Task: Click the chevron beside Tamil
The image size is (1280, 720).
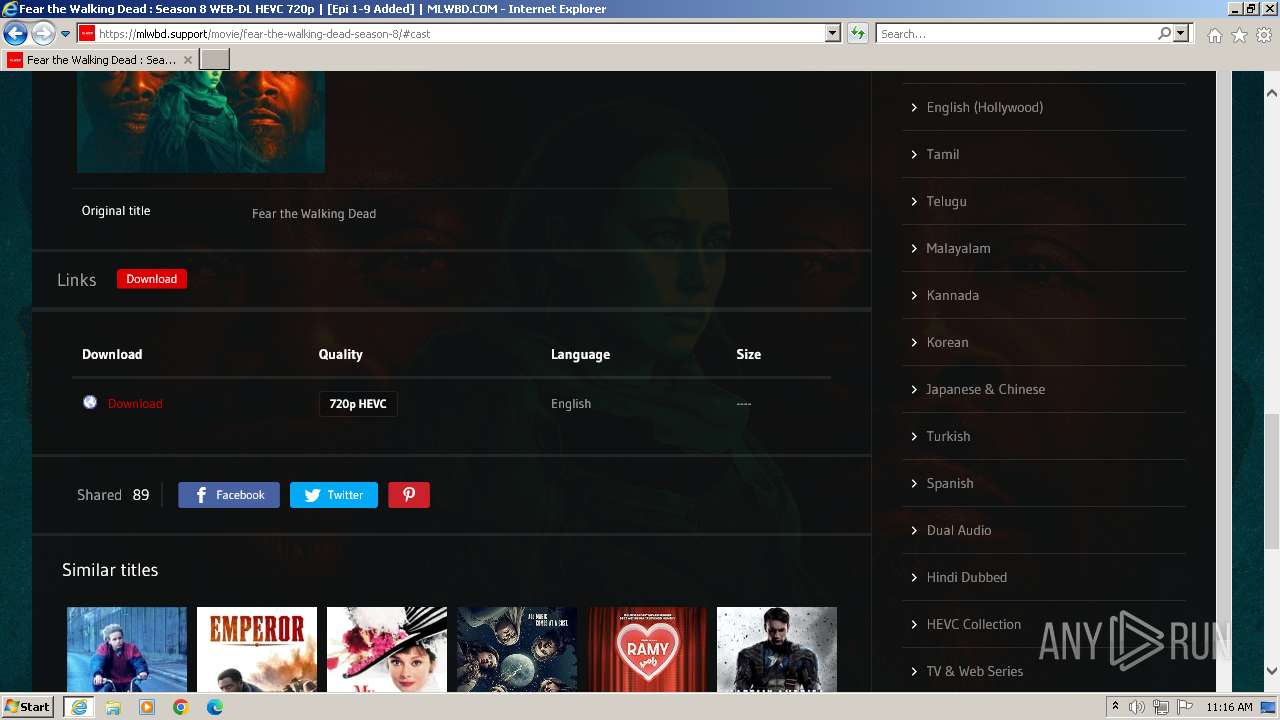Action: coord(914,154)
